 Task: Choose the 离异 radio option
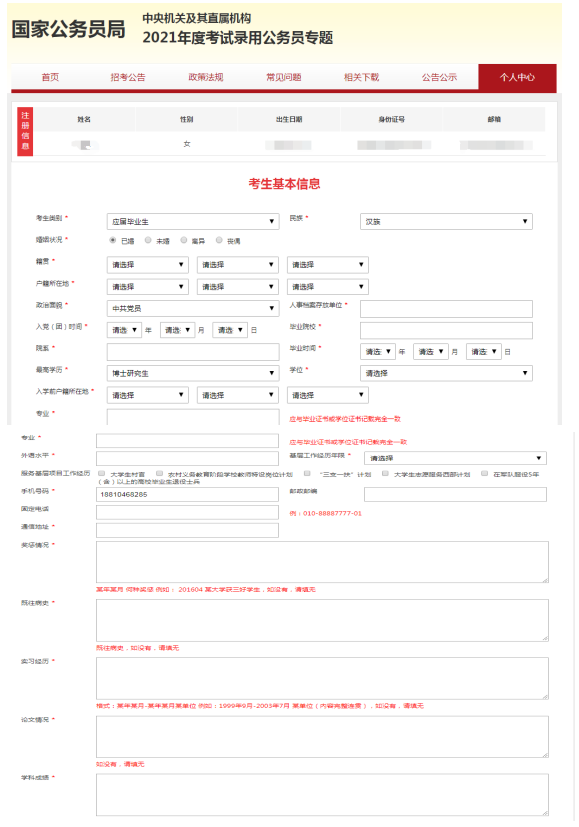tap(184, 241)
